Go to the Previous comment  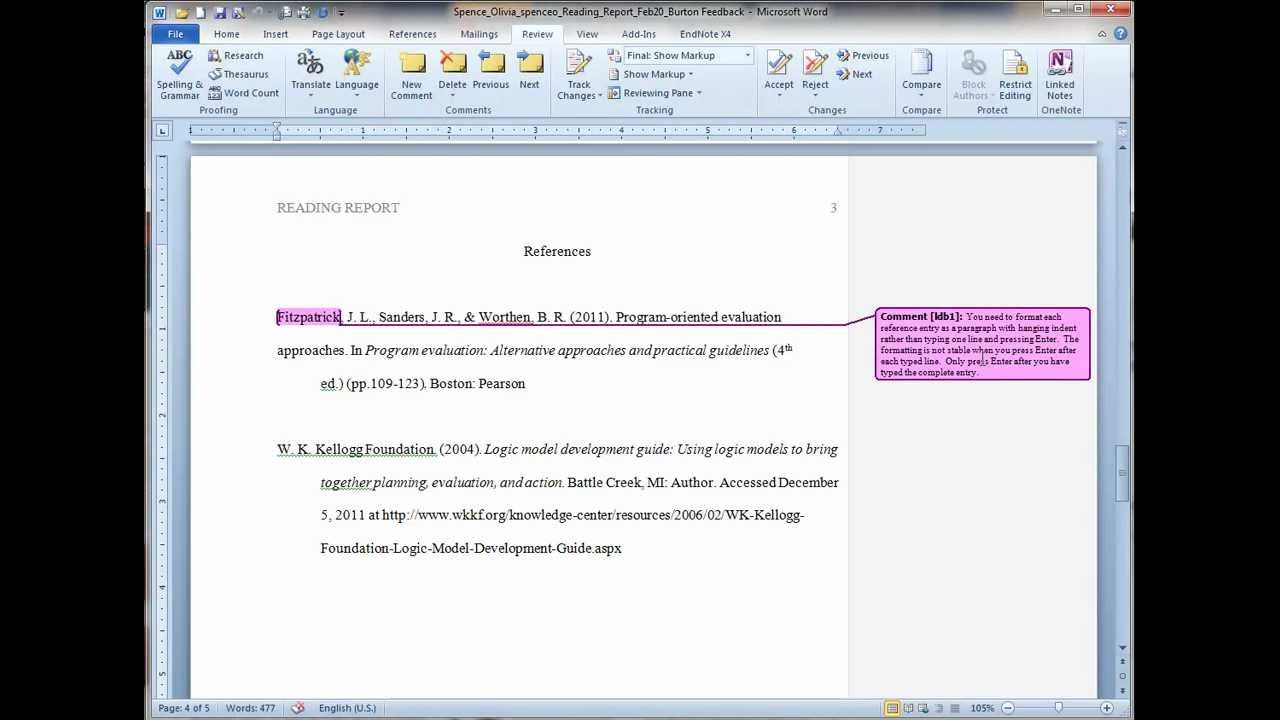(491, 72)
